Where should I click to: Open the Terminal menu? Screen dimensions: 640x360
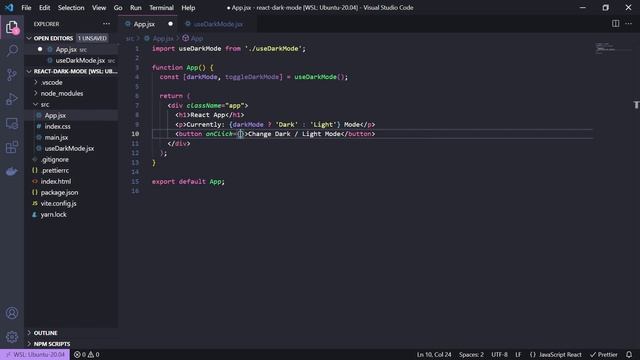point(161,8)
